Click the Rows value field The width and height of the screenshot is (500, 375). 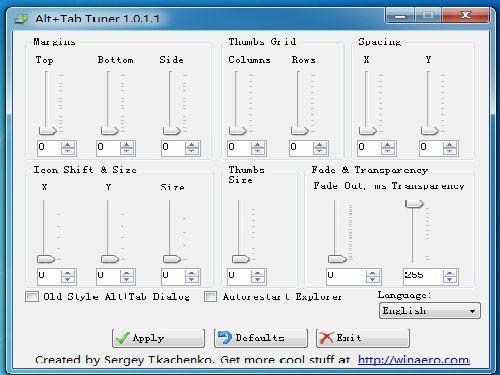pyautogui.click(x=301, y=148)
